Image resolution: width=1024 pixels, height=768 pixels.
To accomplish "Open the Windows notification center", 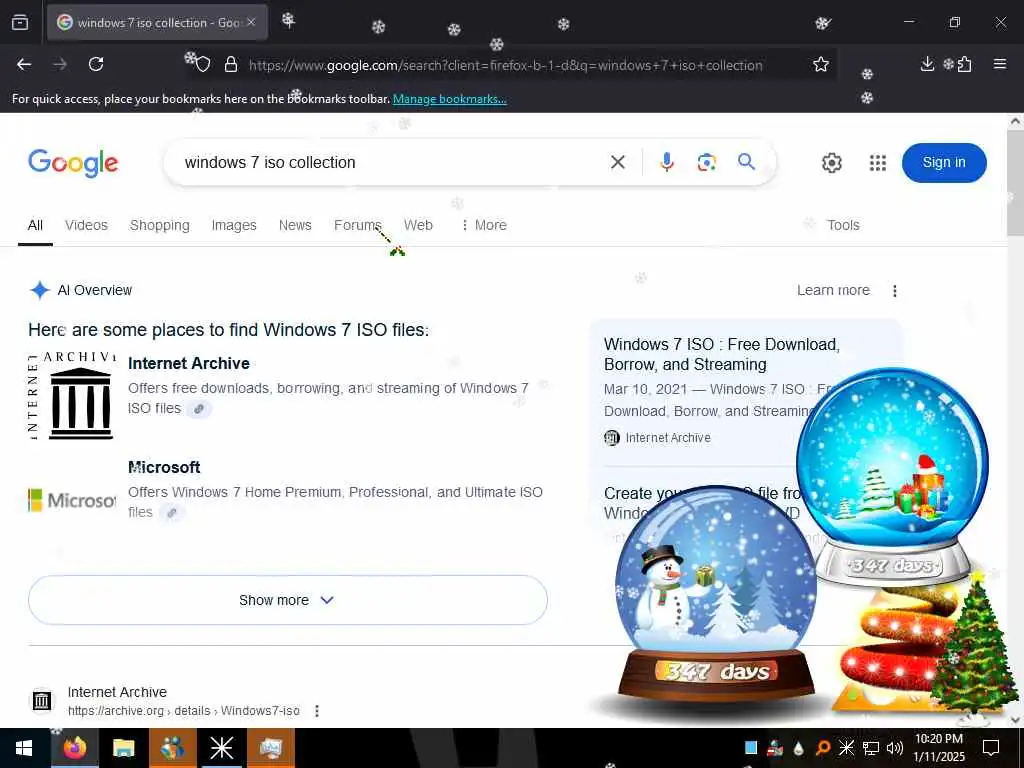I will pyautogui.click(x=991, y=748).
